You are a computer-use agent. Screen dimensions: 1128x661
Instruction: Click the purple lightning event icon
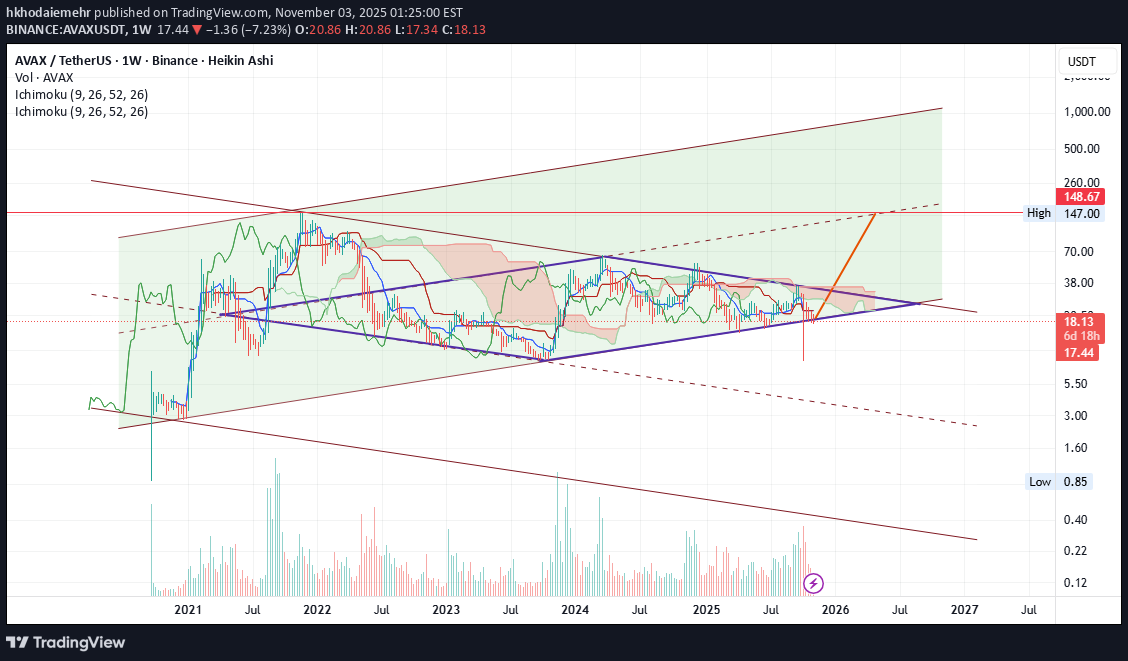(814, 582)
